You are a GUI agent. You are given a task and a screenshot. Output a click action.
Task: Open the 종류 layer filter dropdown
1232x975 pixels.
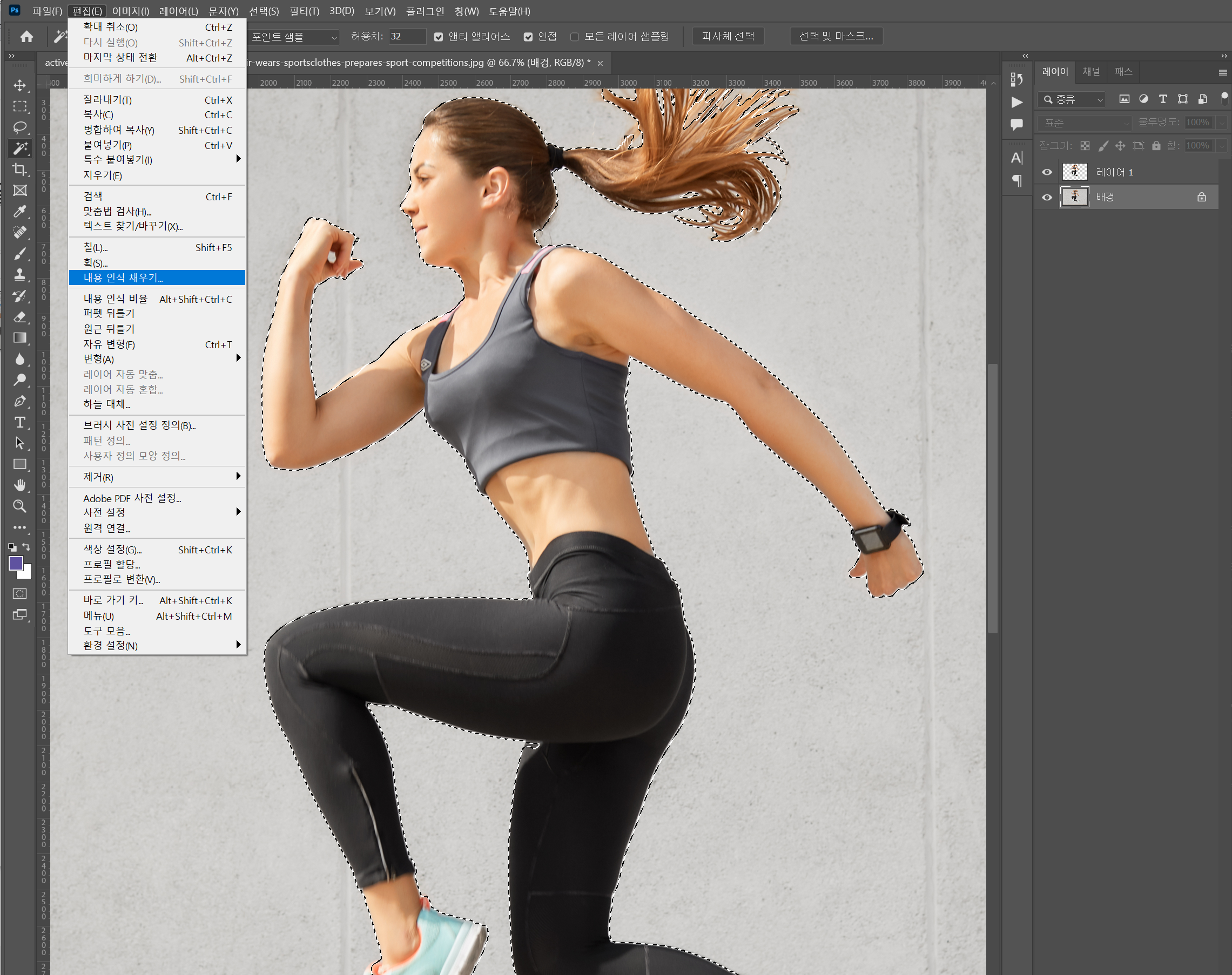point(1072,99)
